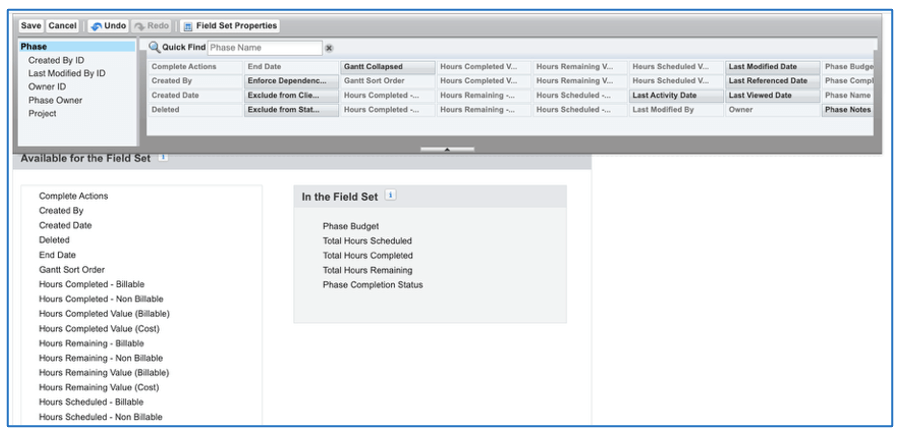This screenshot has height=436, width=900.
Task: Select Deleted in the Available list
Action: coord(54,240)
